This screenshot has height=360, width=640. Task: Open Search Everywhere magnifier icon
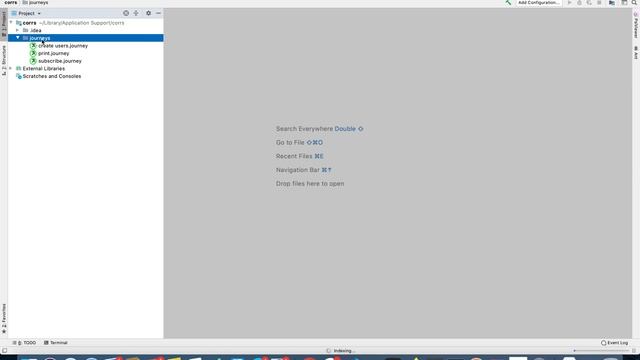pyautogui.click(x=634, y=2)
